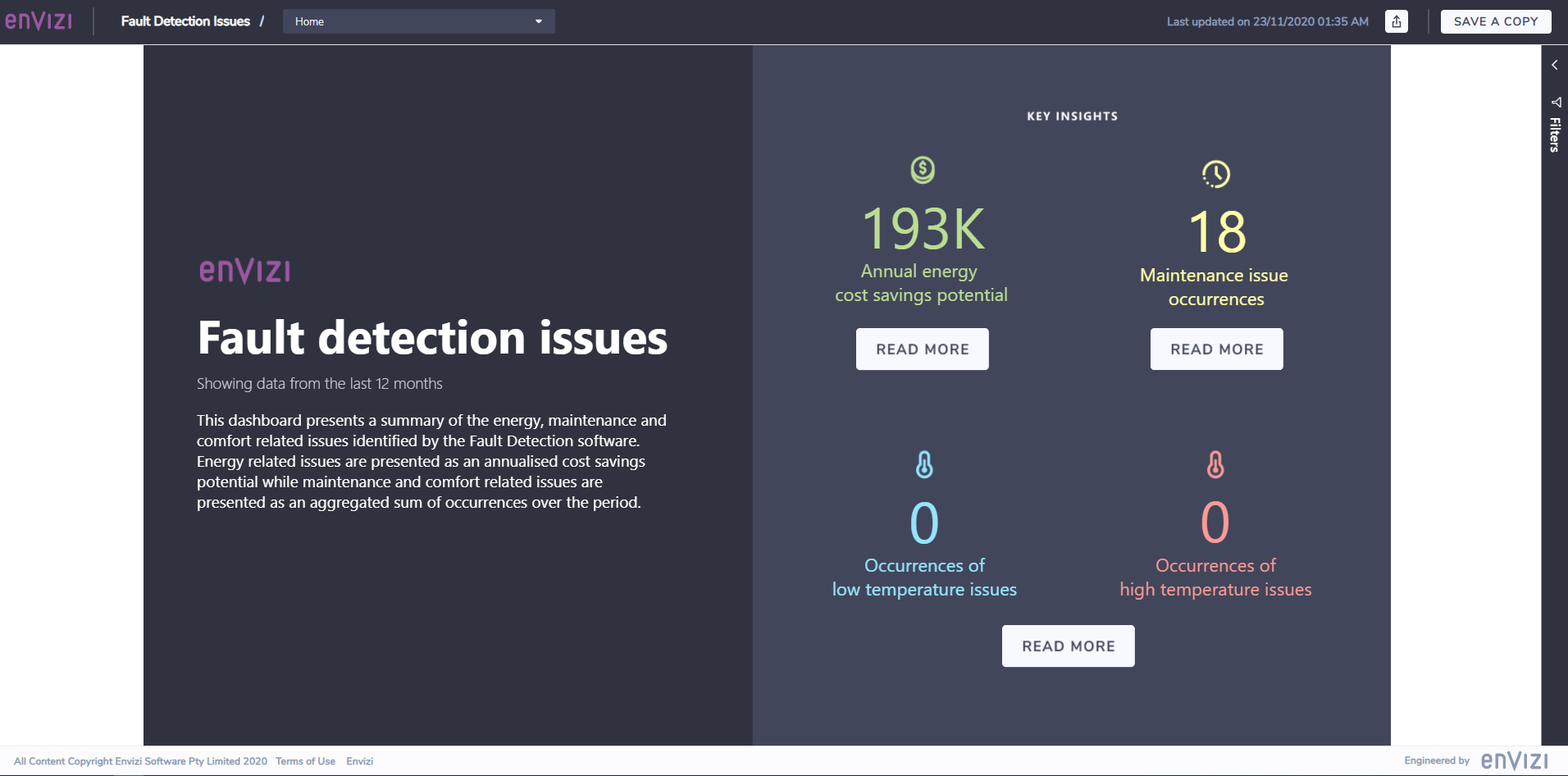This screenshot has width=1568, height=776.
Task: Click the blue low temperature thermometer icon
Action: tap(924, 464)
